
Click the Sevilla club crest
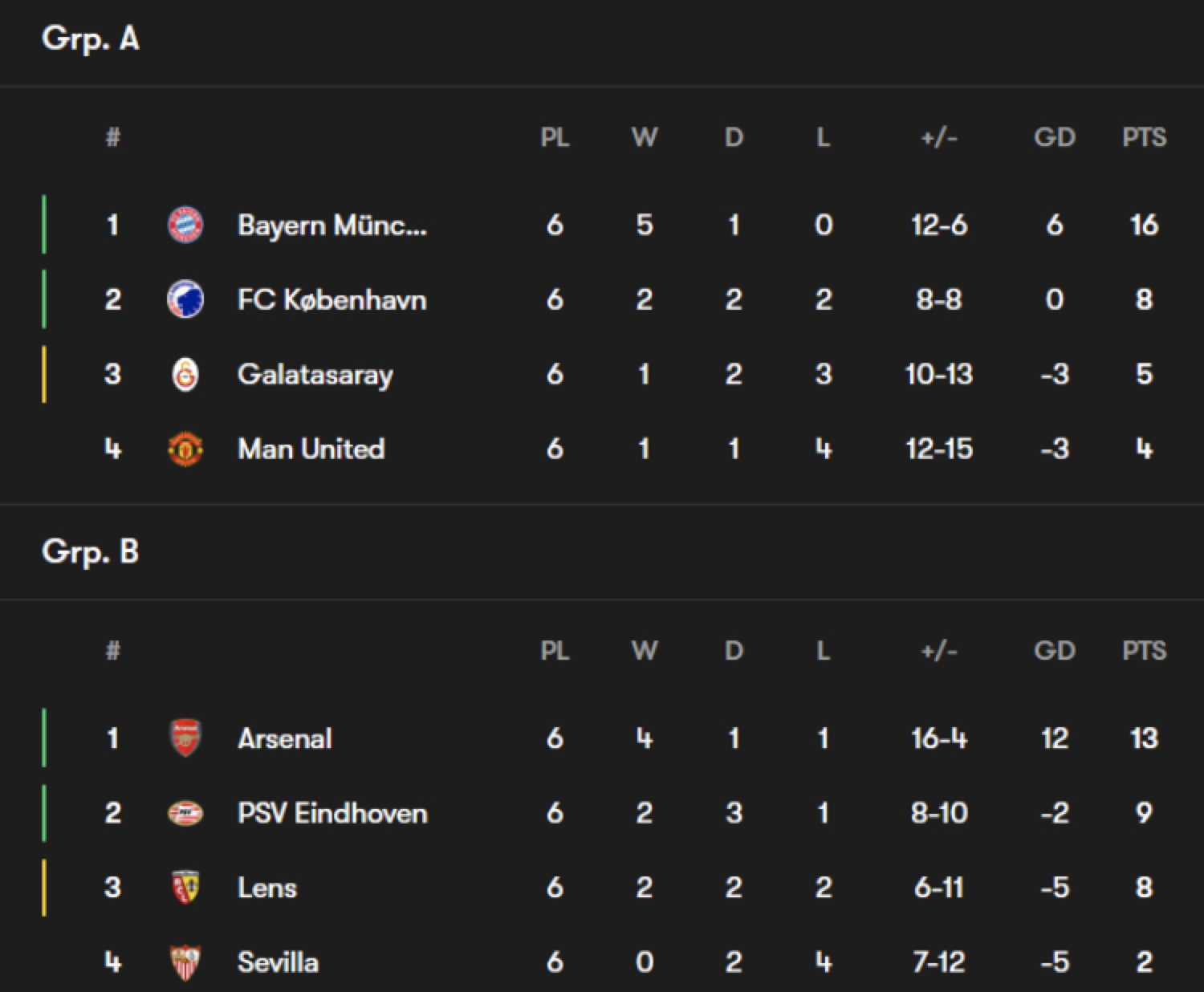[185, 962]
